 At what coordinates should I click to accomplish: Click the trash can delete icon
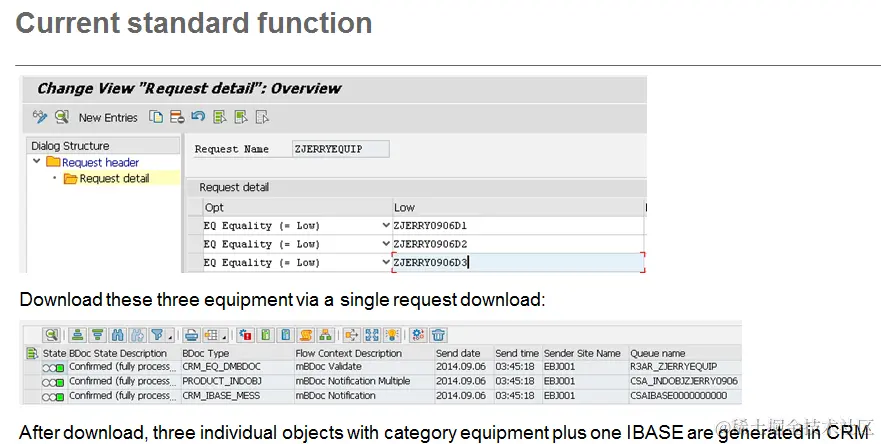(x=438, y=335)
